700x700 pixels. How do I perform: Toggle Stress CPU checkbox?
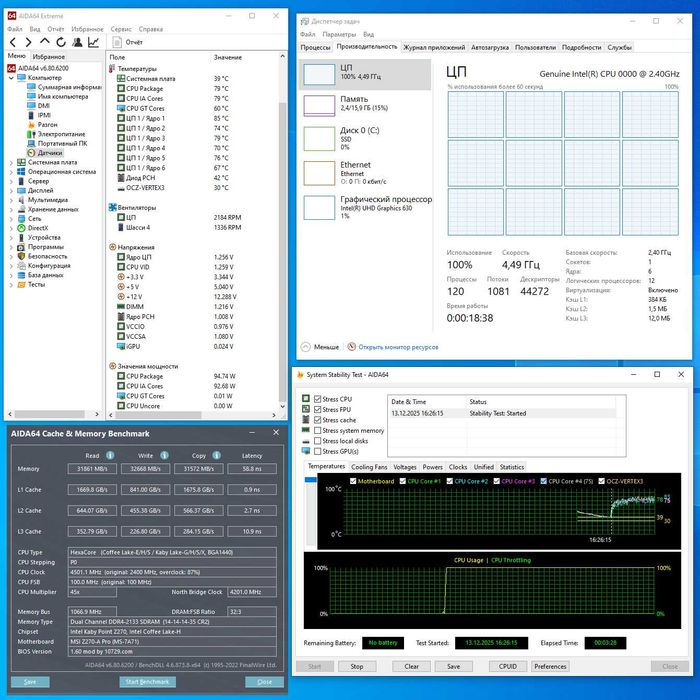click(317, 399)
